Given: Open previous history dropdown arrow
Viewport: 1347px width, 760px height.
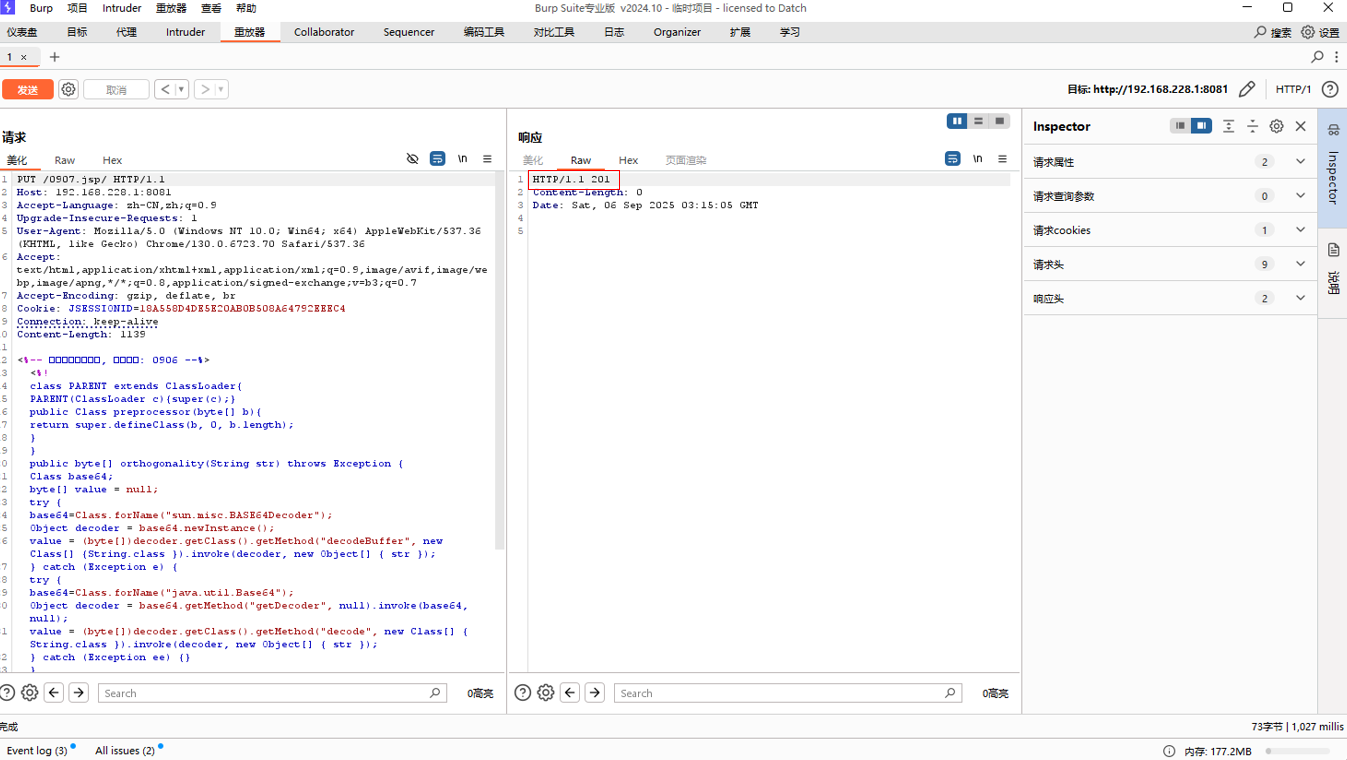Looking at the screenshot, I should click(x=182, y=90).
